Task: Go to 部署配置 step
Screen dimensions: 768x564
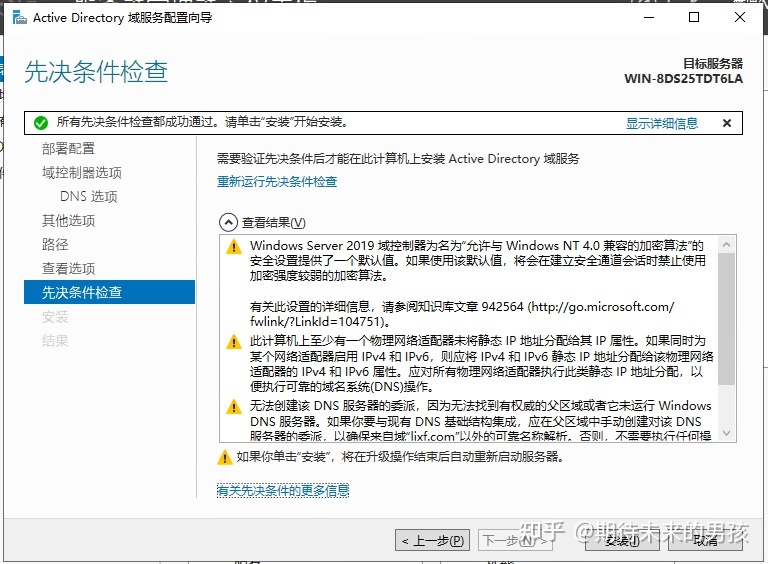Action: click(x=69, y=148)
